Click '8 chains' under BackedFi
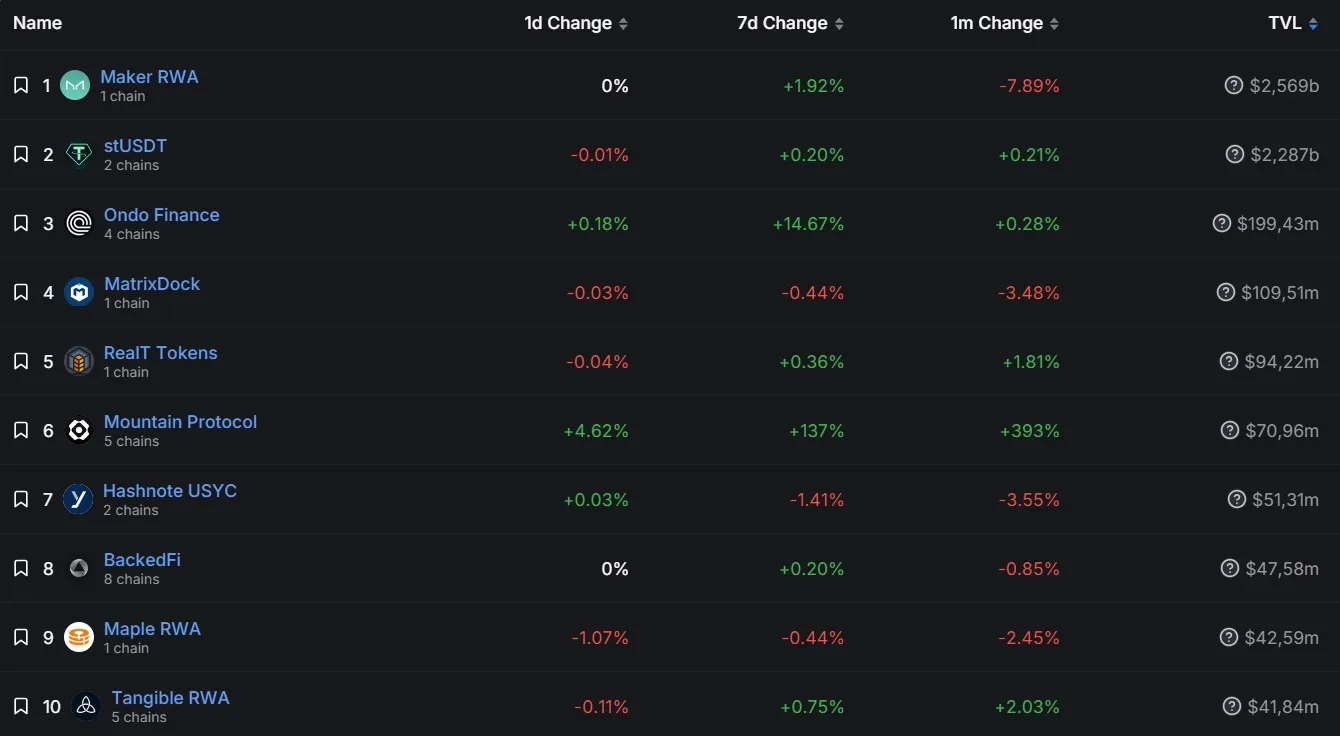The width and height of the screenshot is (1340, 736). (x=132, y=579)
